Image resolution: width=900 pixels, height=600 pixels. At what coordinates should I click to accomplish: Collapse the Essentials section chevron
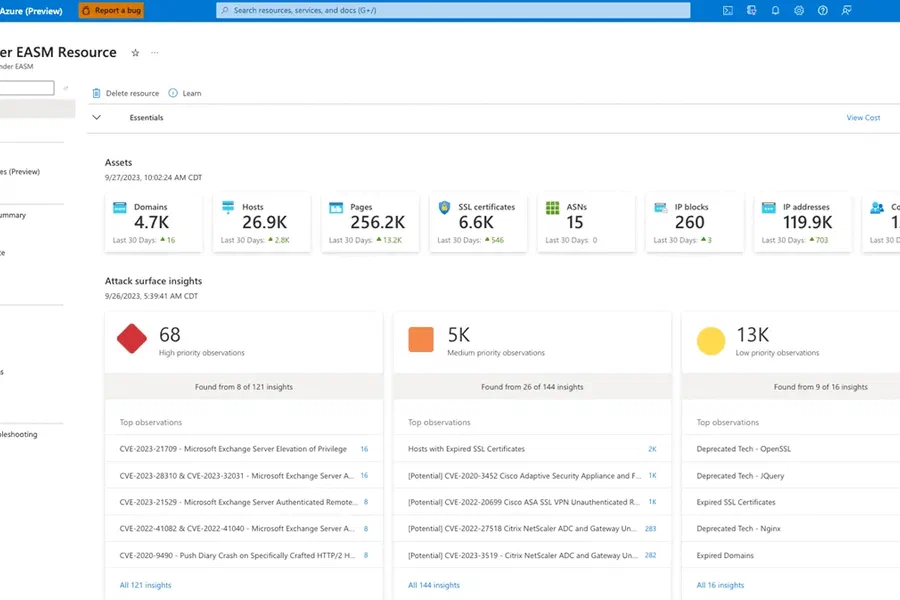tap(96, 118)
